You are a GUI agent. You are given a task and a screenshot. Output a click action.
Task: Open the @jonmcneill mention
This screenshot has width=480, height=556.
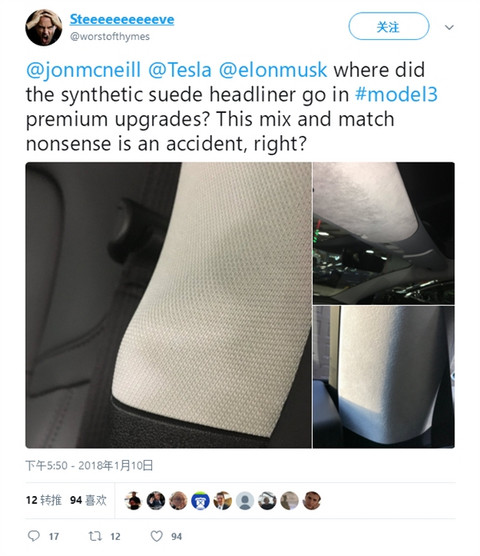84,70
